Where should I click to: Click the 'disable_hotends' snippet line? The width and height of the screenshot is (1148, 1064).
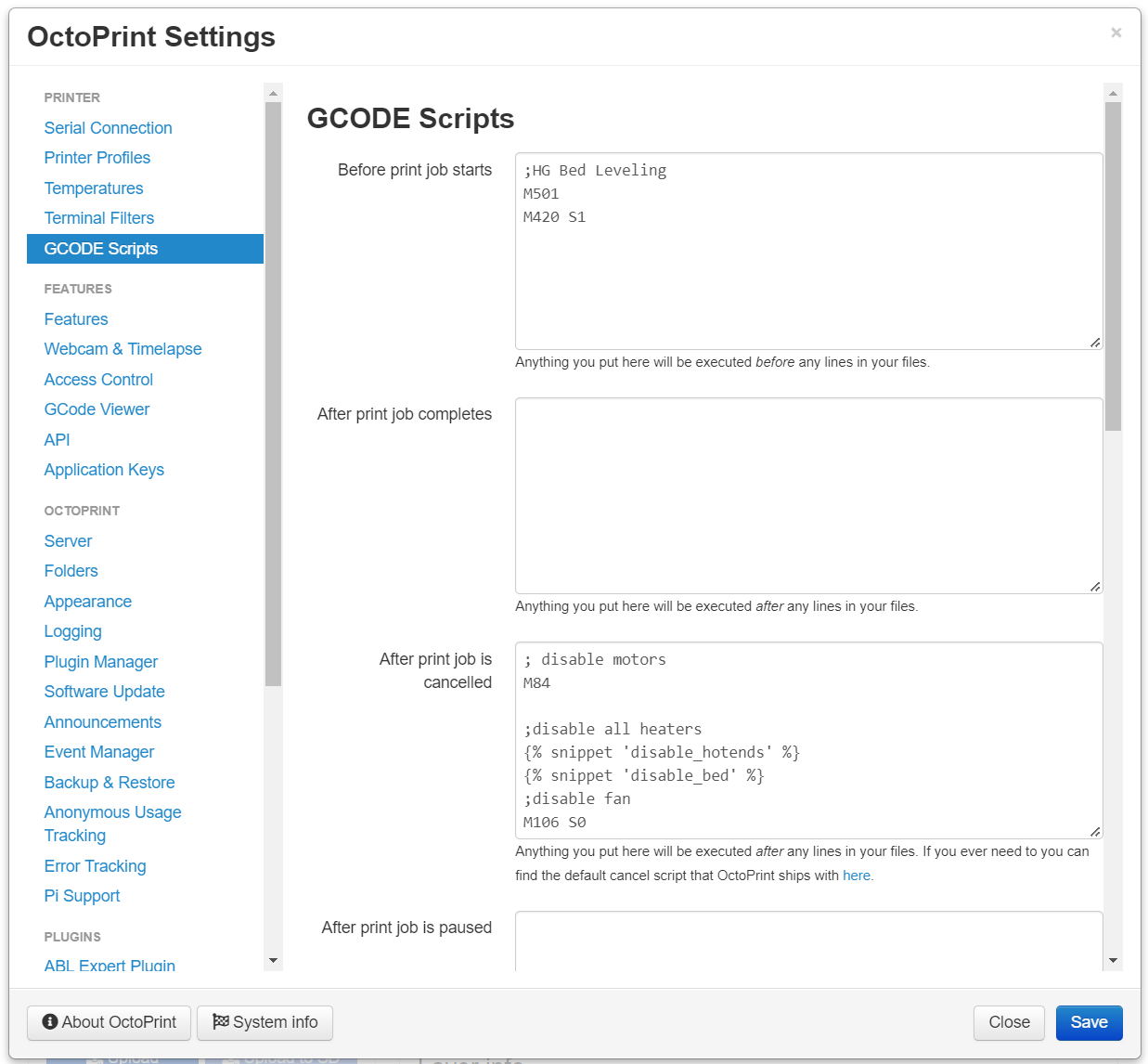click(x=662, y=753)
